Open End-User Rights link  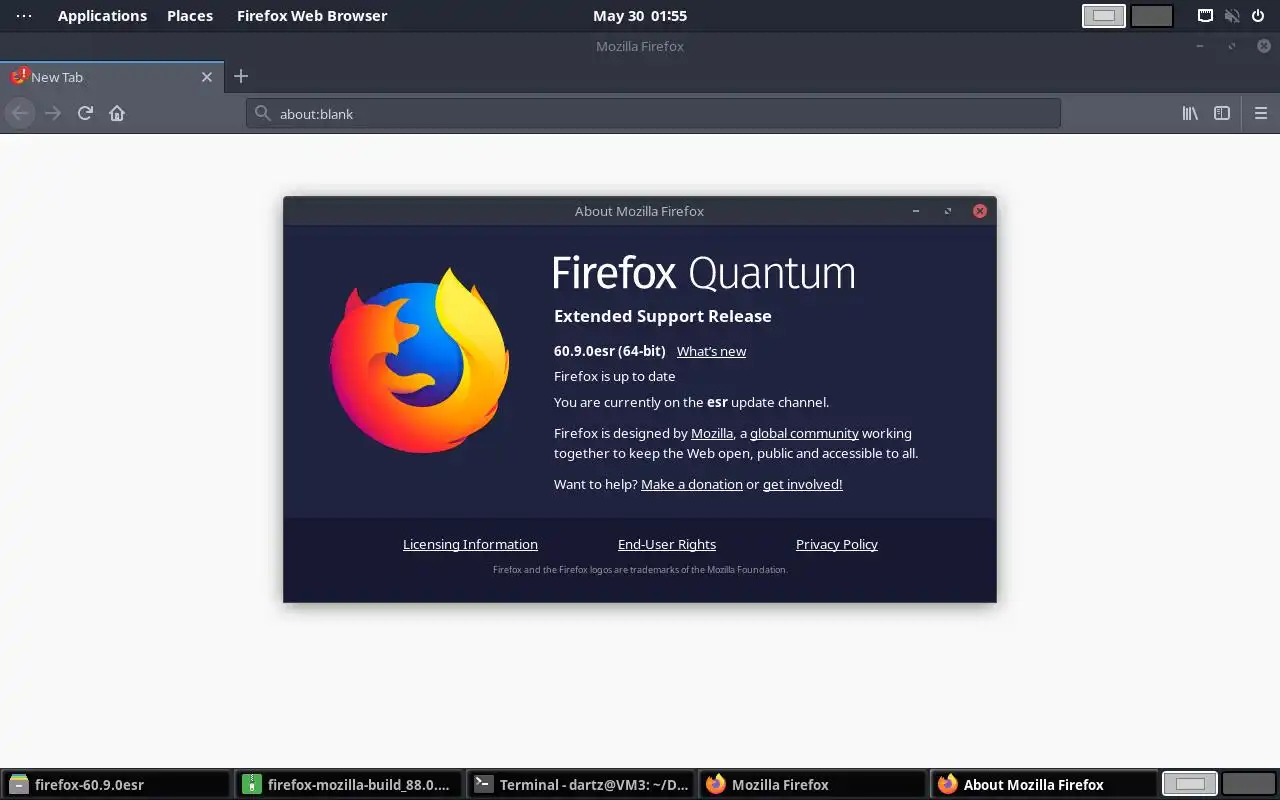pyautogui.click(x=667, y=544)
